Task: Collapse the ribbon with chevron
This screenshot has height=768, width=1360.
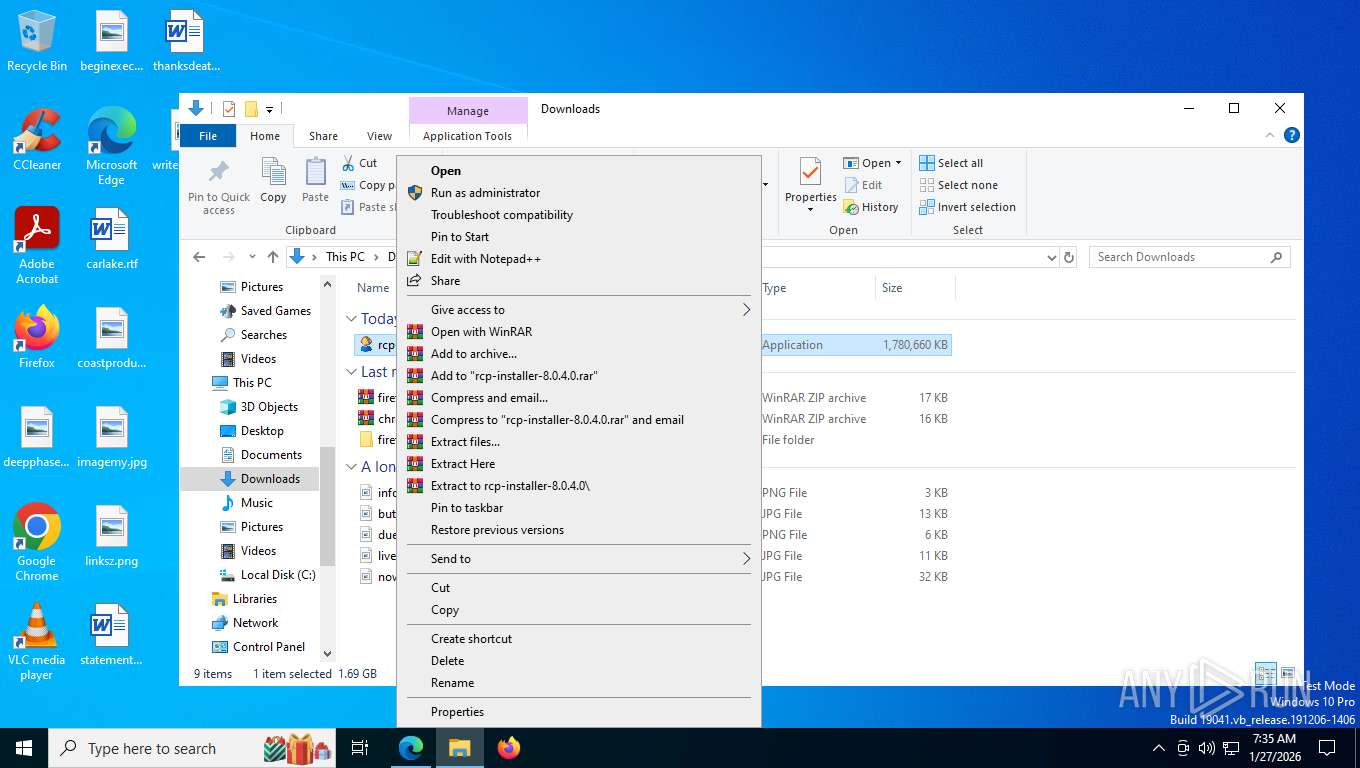Action: pos(1271,135)
